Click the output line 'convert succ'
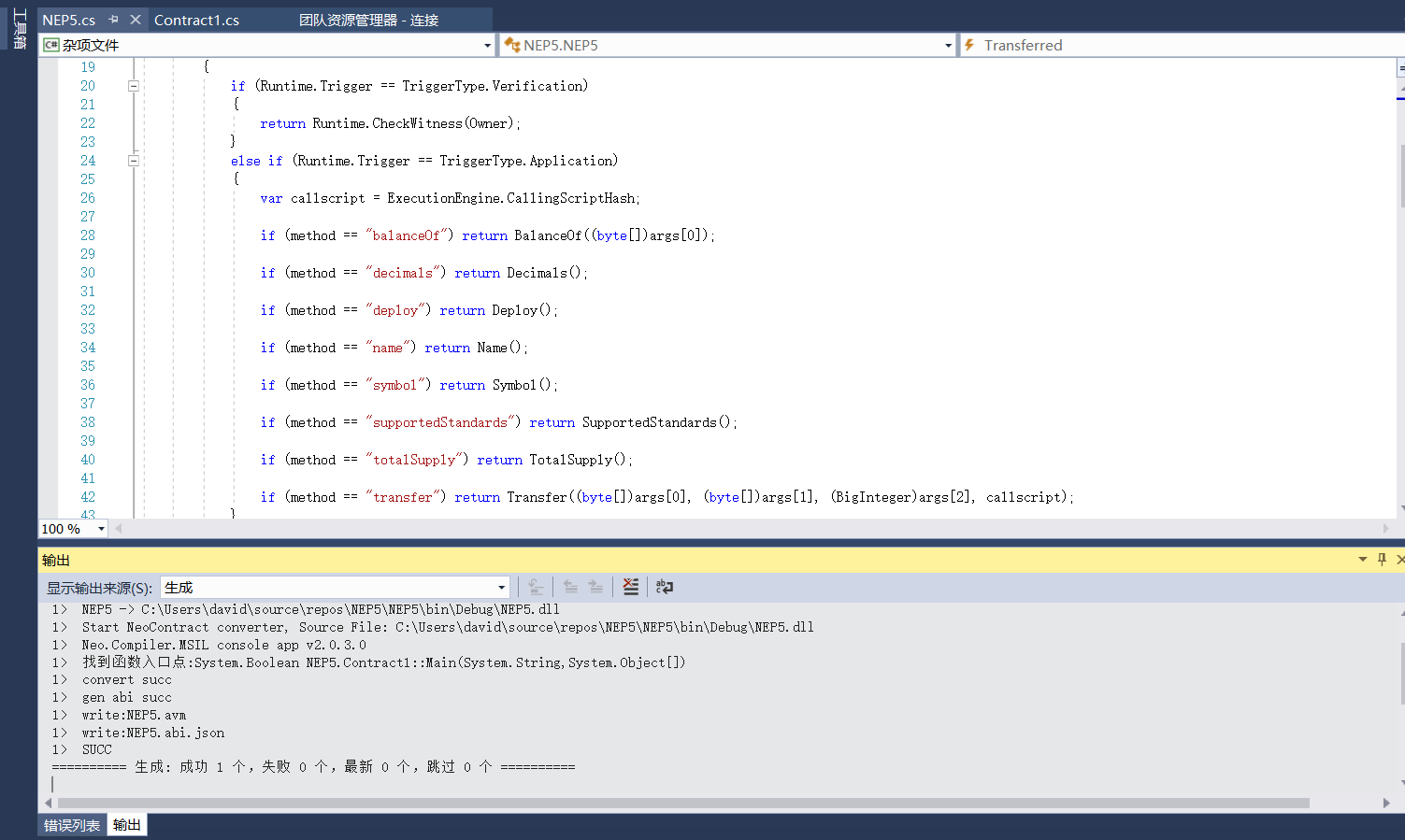The image size is (1405, 840). (127, 680)
